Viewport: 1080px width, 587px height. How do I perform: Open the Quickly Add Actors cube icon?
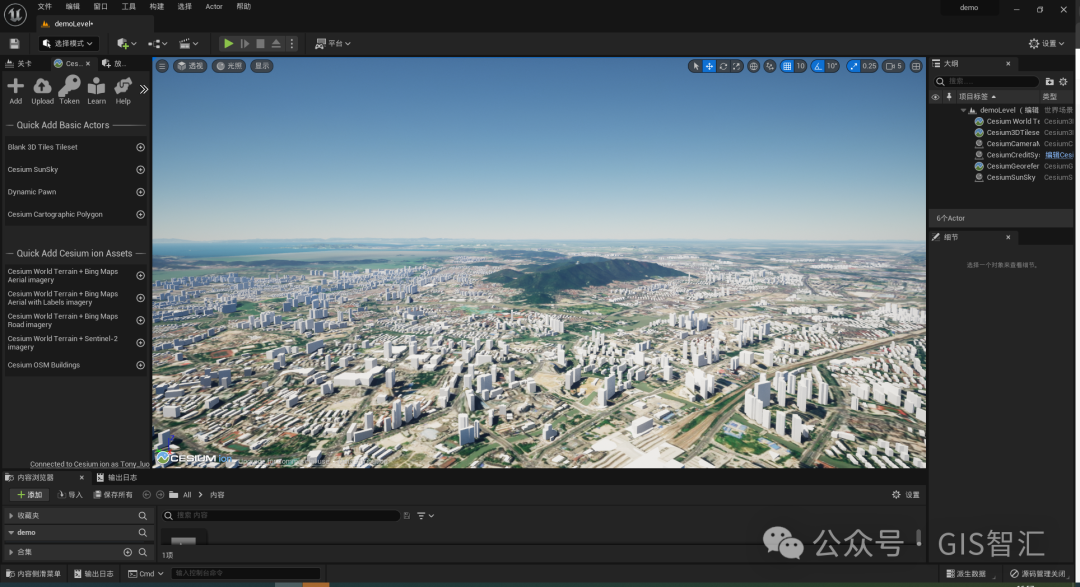[x=120, y=43]
